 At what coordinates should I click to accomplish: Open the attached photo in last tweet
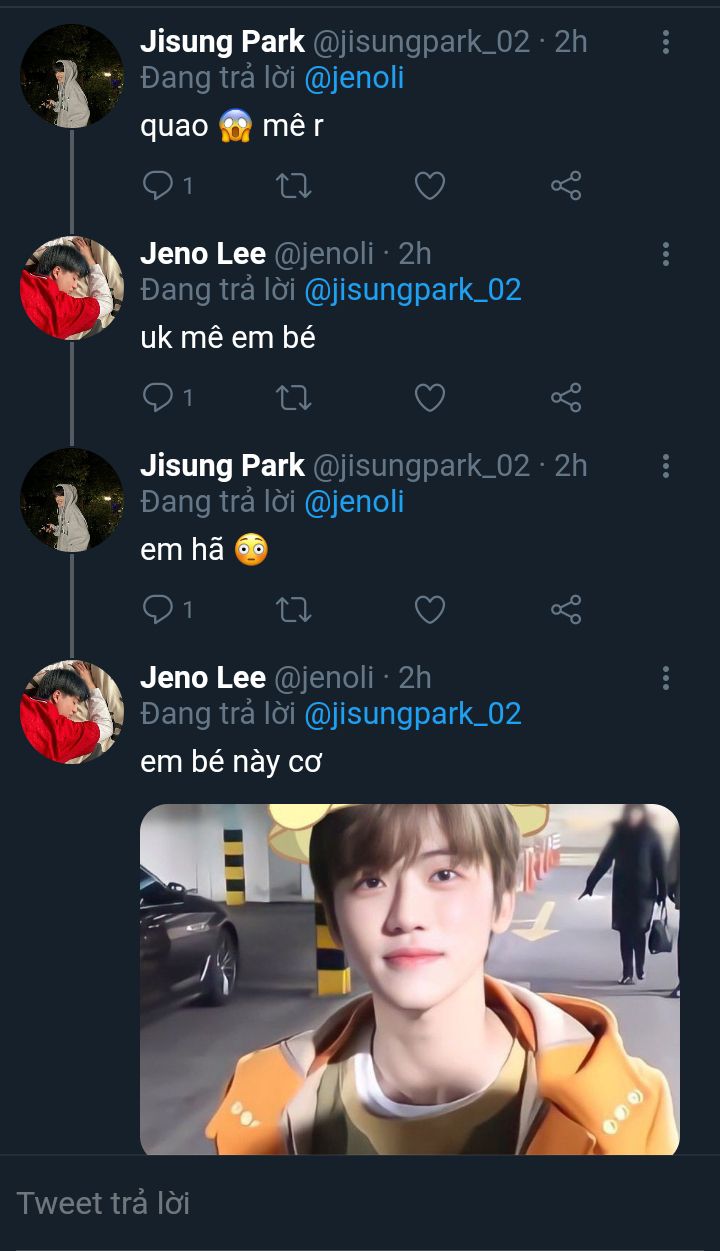click(x=409, y=979)
